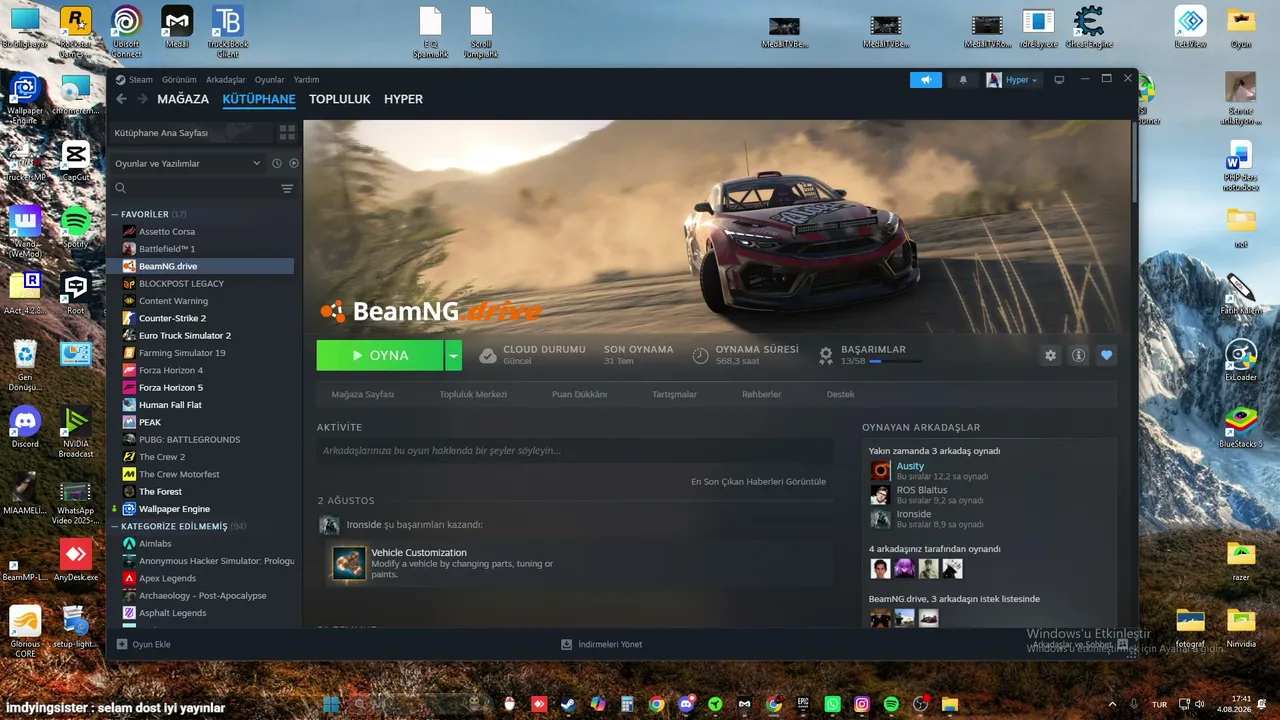
Task: Open the dropdown arrow beside OYNA
Action: click(x=453, y=355)
